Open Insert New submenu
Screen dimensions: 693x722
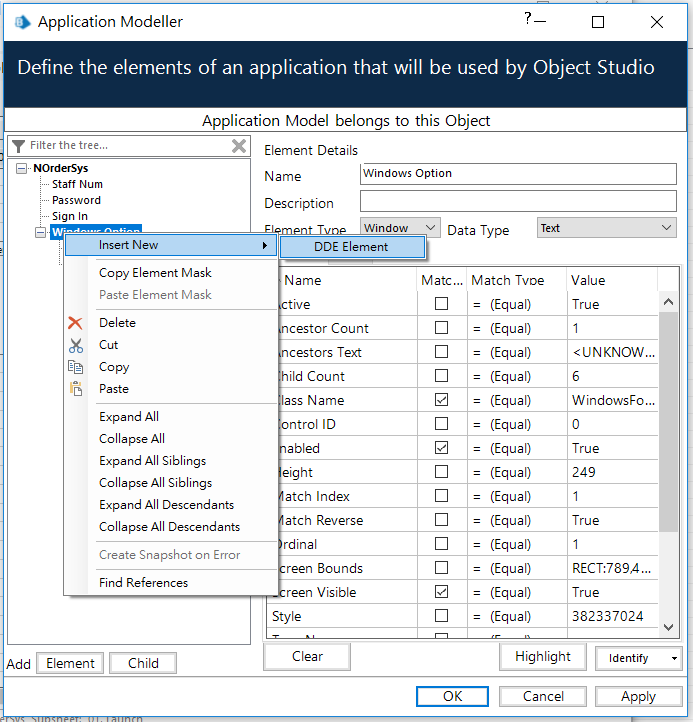[171, 245]
